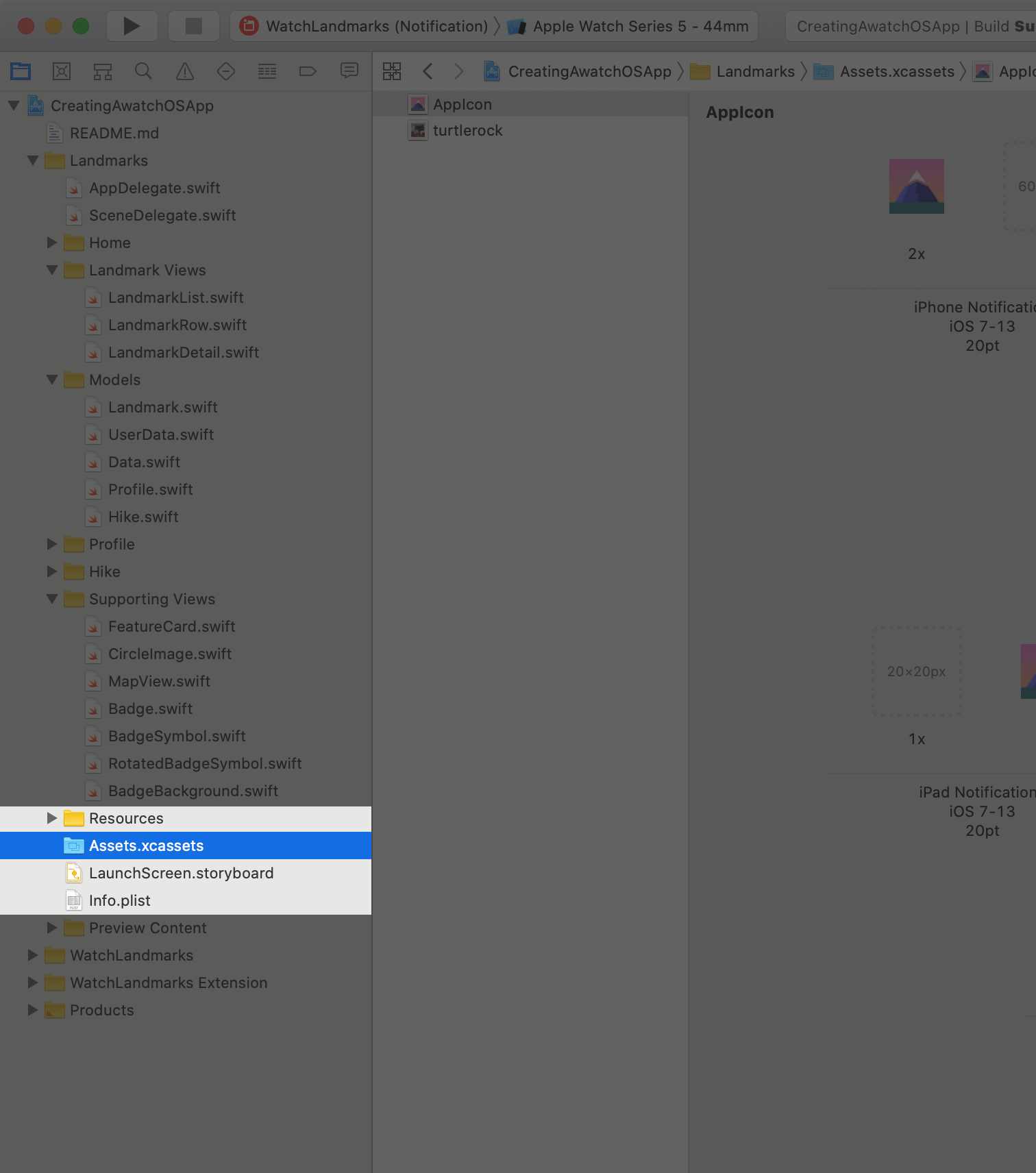Viewport: 1036px width, 1173px height.
Task: Collapse the Supporting Views folder
Action: [52, 599]
